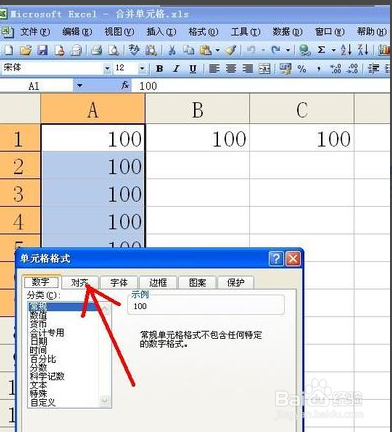This screenshot has height=432, width=392.
Task: Open the Name Box dropdown arrow
Action: pyautogui.click(x=79, y=86)
